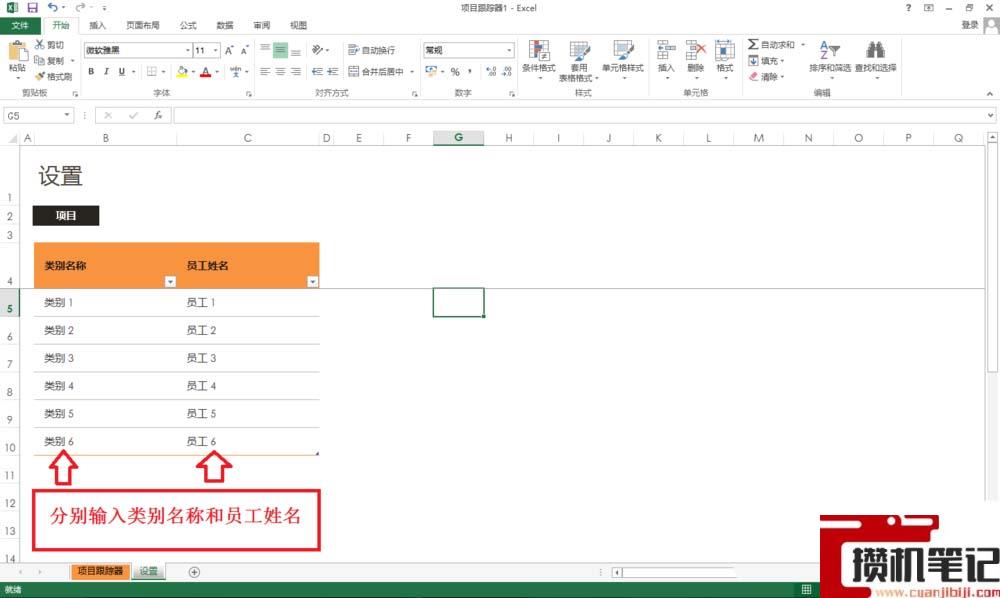Select column G header
This screenshot has height=598, width=1000.
pyautogui.click(x=459, y=138)
